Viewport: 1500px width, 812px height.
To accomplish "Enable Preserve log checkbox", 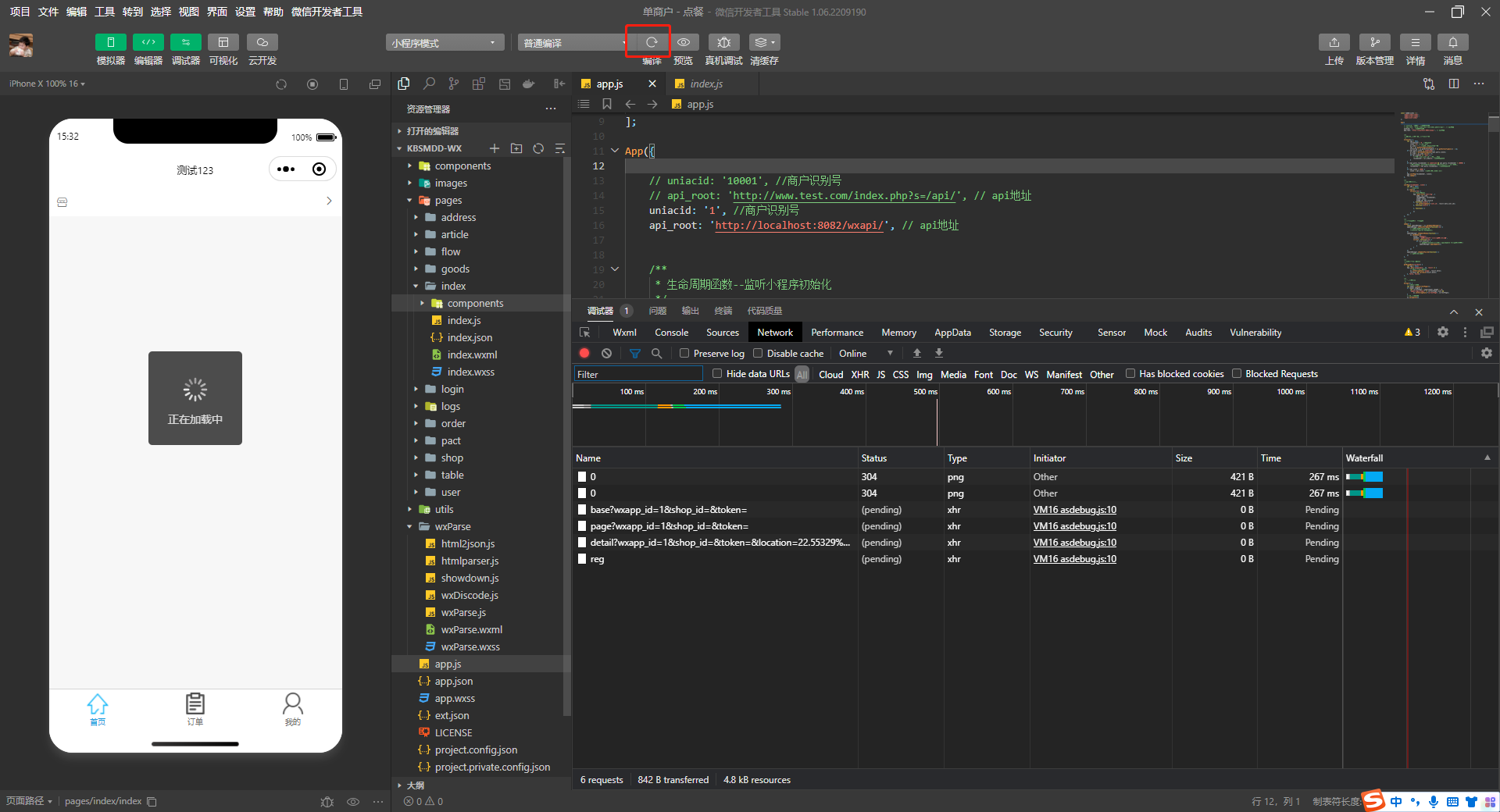I will pos(684,353).
